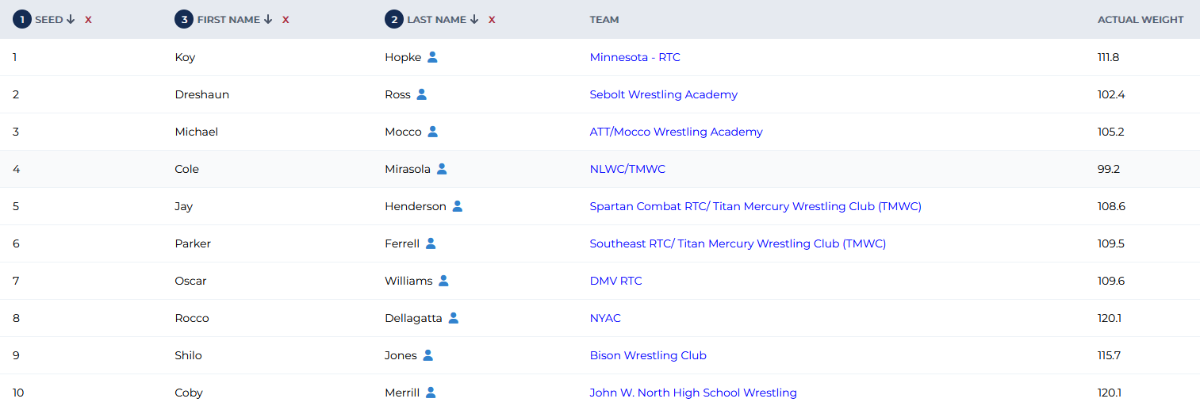Viewport: 1200px width, 410px height.
Task: Click the seed 7 row cell
Action: [16, 281]
